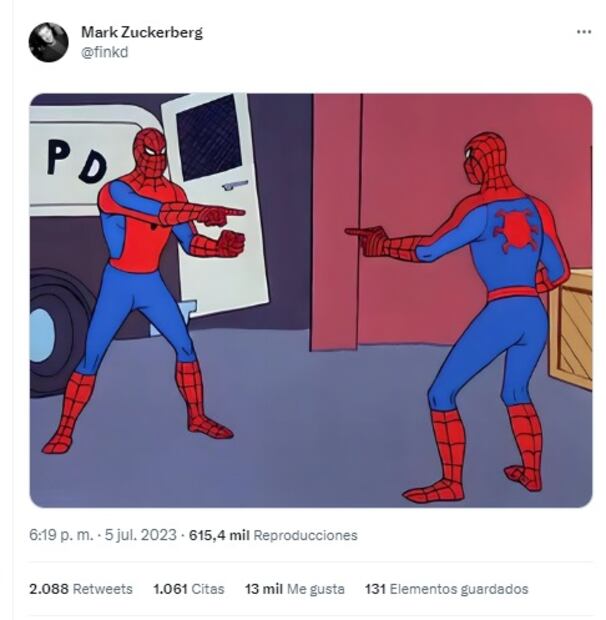Click the Reproducciones label text

(306, 535)
